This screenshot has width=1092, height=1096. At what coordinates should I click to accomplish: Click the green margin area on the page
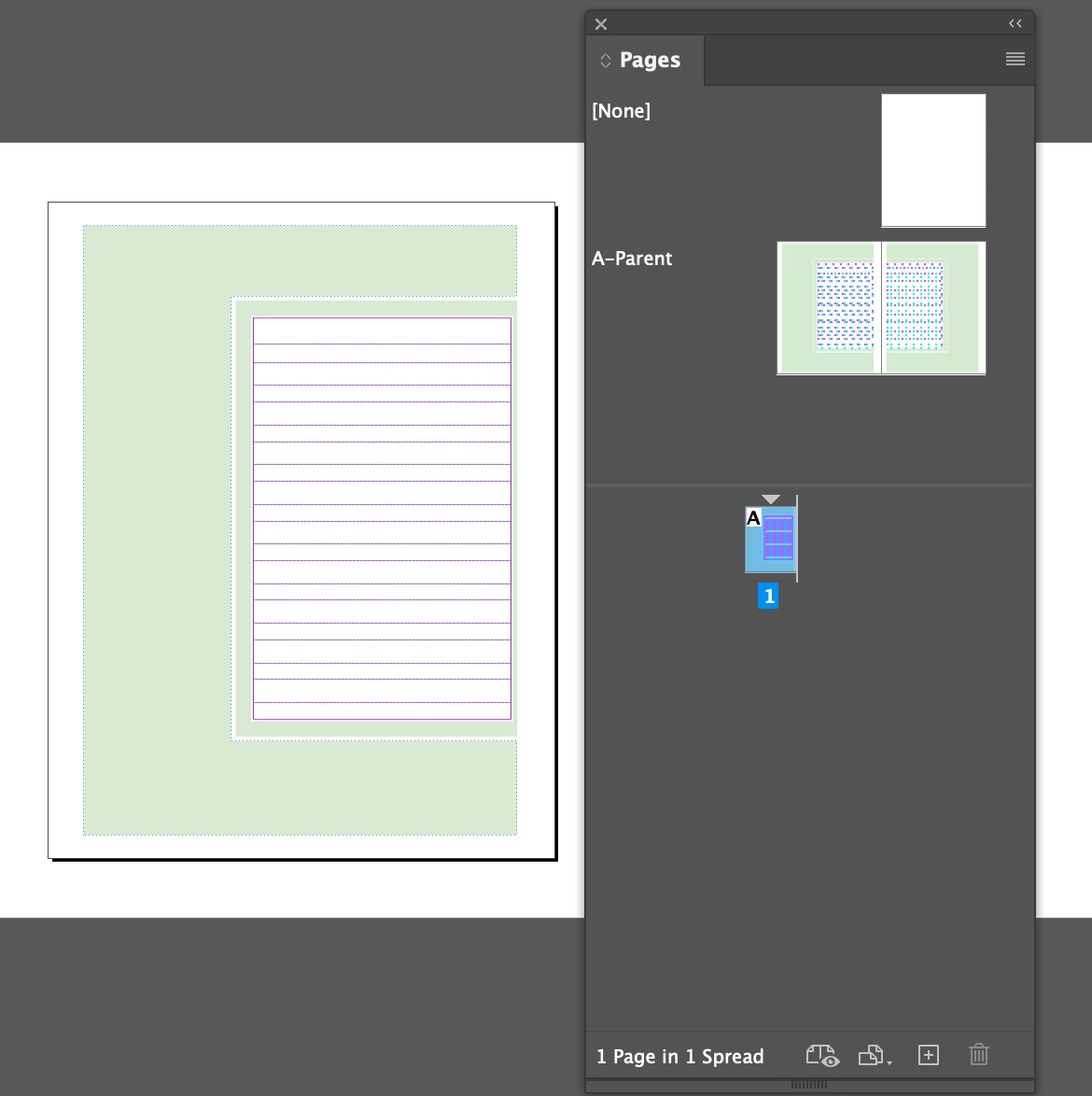tap(157, 531)
